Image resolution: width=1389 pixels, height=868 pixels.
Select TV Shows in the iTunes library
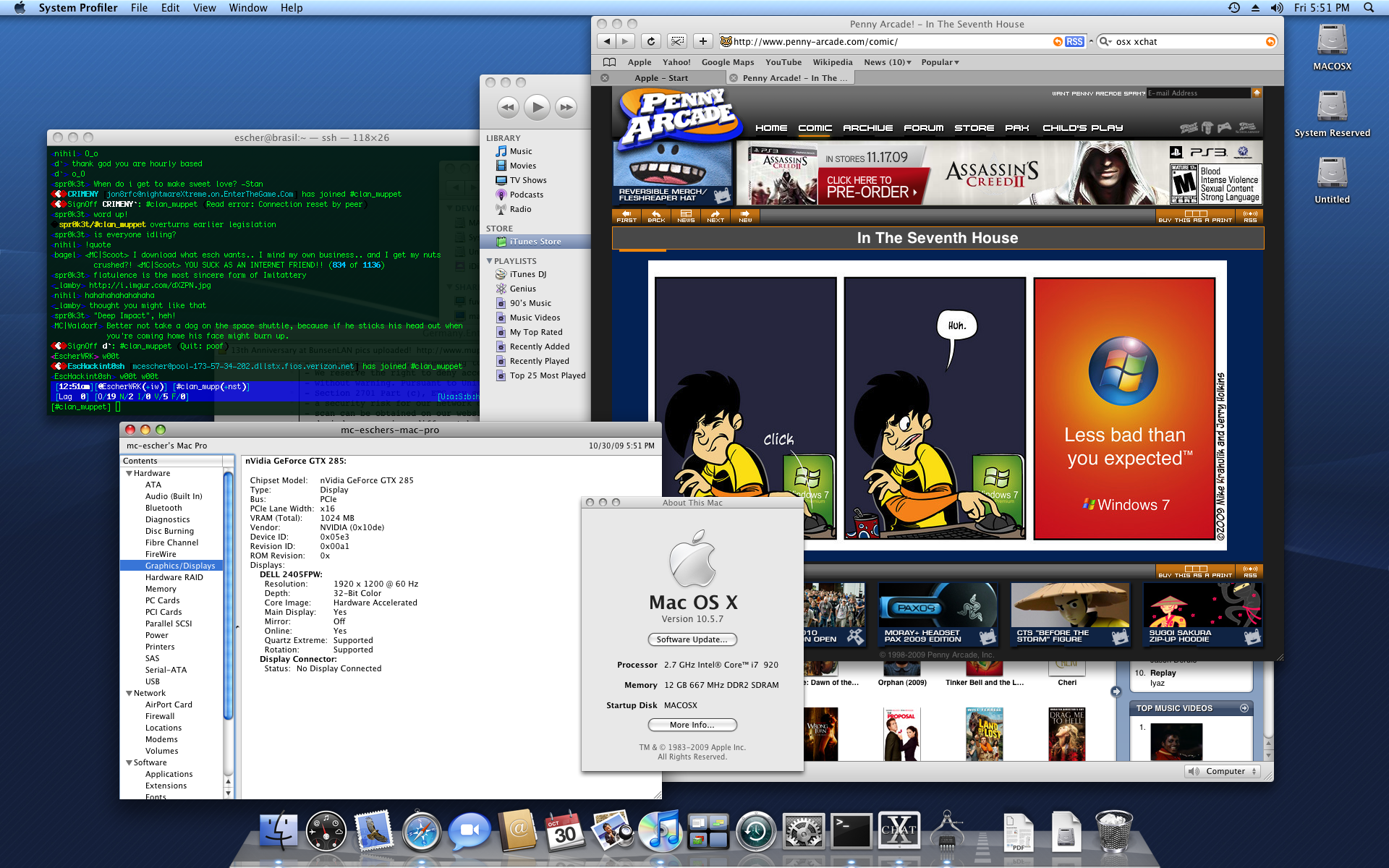535,180
